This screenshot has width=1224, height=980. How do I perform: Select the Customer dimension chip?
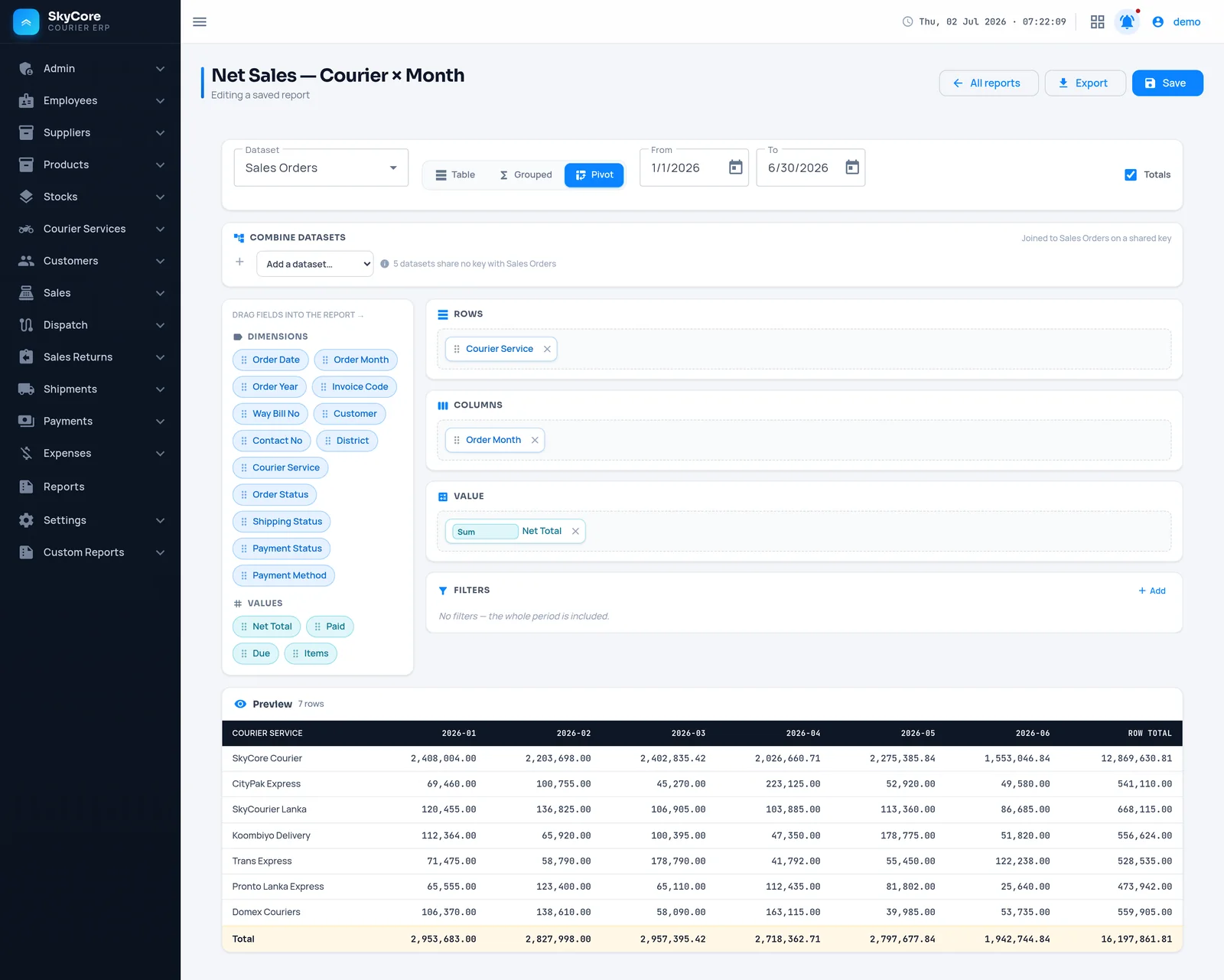350,414
